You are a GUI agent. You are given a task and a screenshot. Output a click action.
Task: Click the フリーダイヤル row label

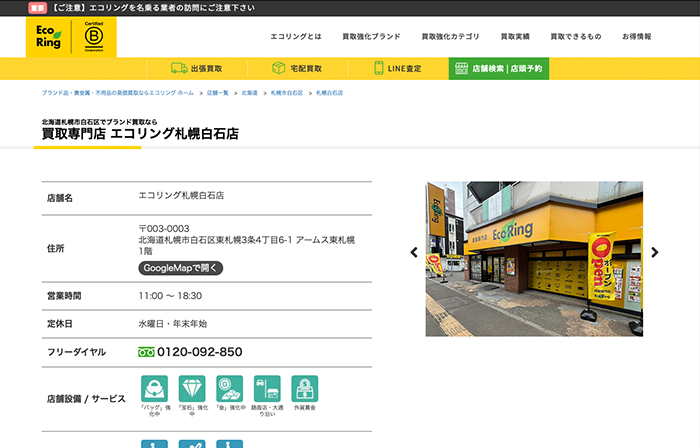coord(76,352)
